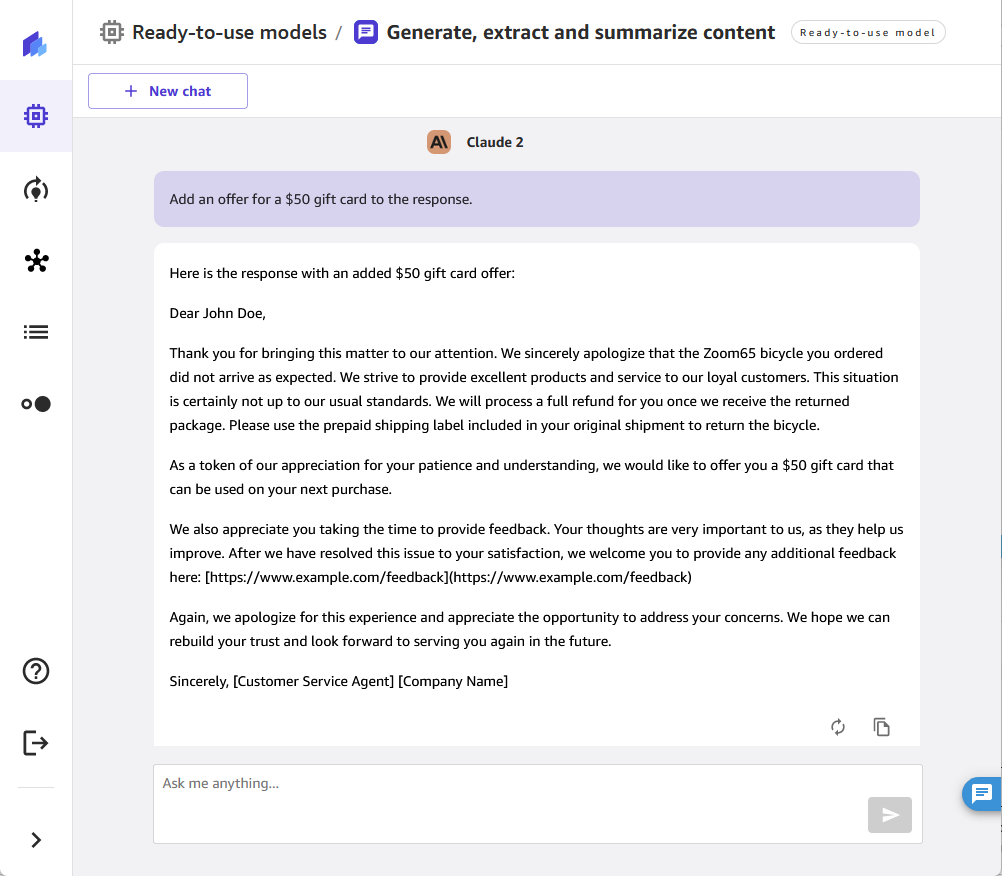This screenshot has height=876, width=1002.
Task: Expand the left sidebar navigation chevron
Action: pyautogui.click(x=36, y=840)
